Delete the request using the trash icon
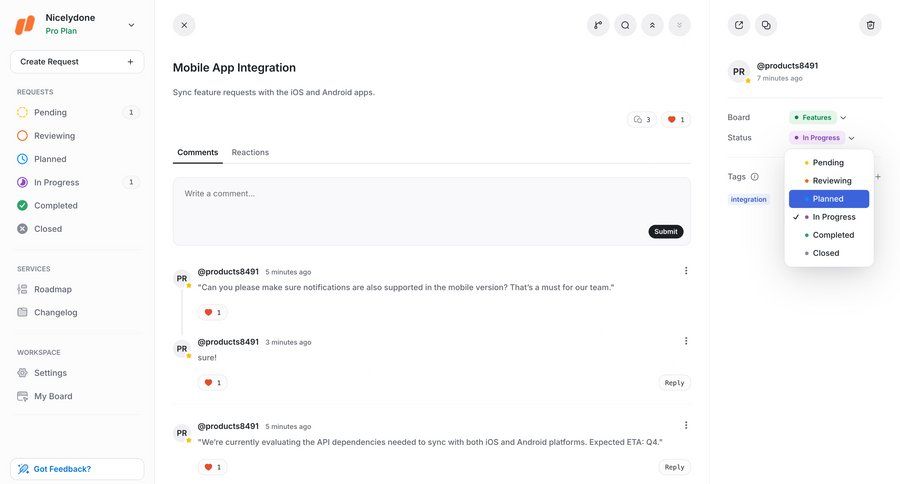900x484 pixels. [x=870, y=25]
